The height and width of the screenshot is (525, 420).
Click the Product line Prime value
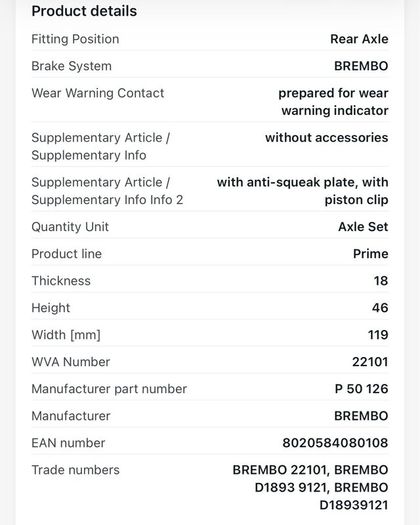tap(370, 254)
